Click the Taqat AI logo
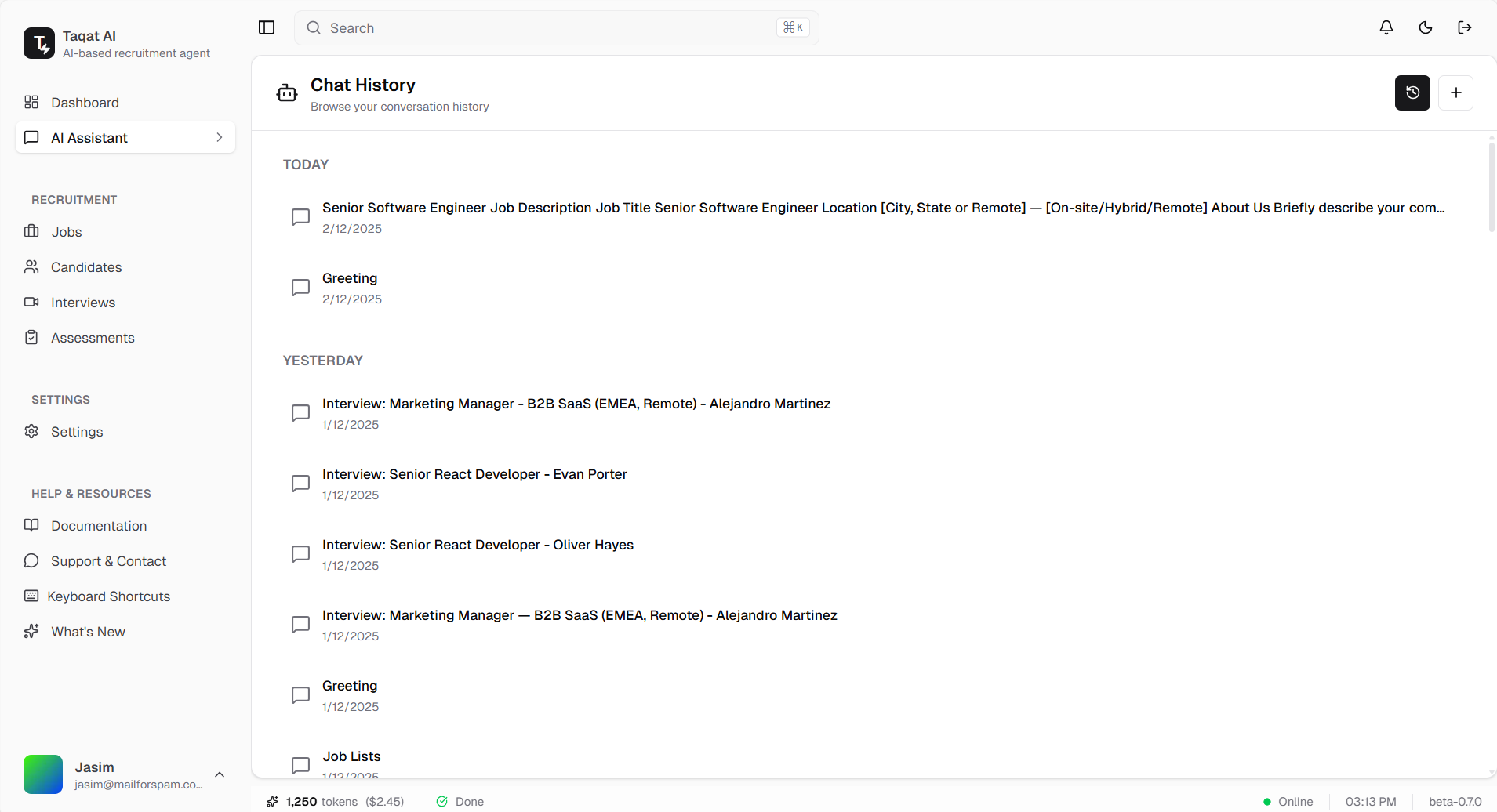Viewport: 1497px width, 812px height. [40, 43]
